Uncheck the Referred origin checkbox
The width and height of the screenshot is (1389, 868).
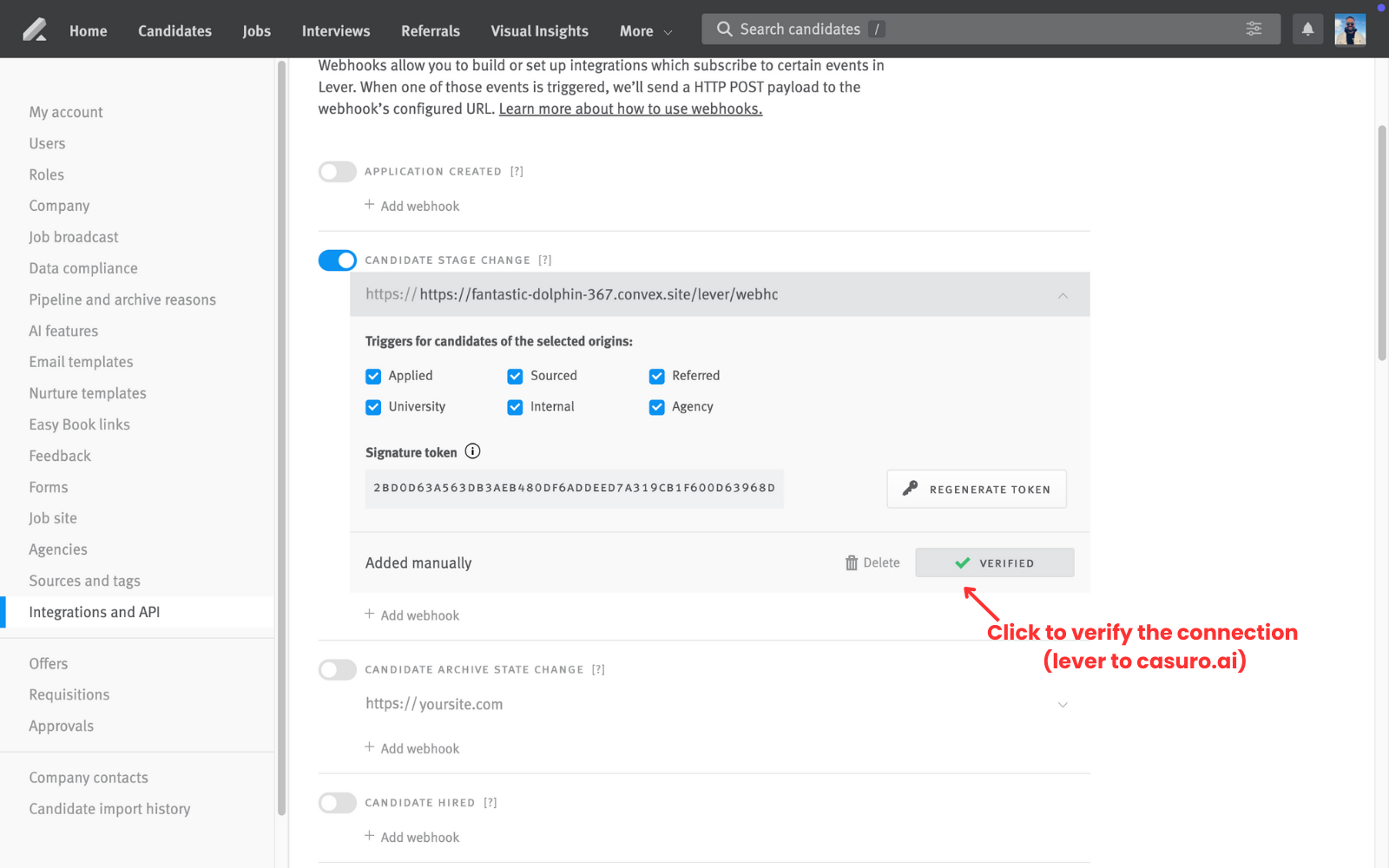pos(656,376)
